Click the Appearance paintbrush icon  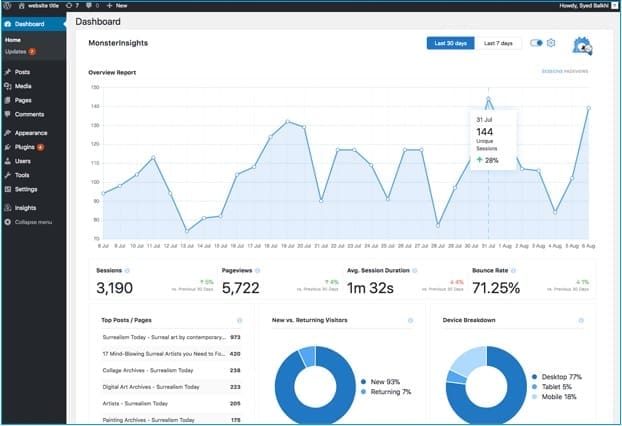pyautogui.click(x=8, y=133)
